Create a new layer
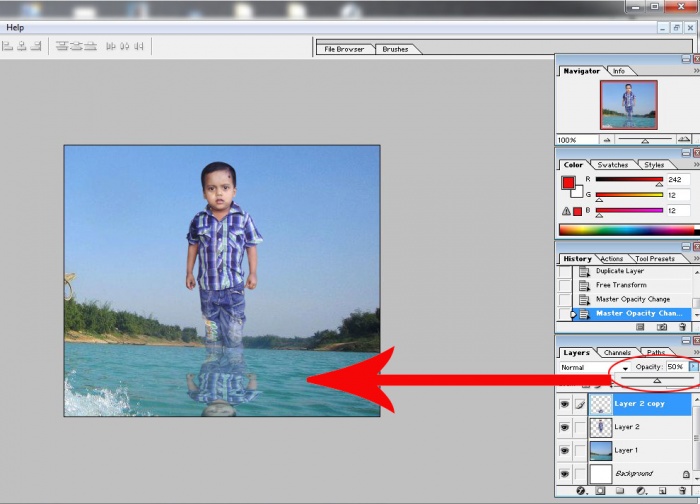Viewport: 700px width, 504px height. (x=662, y=491)
